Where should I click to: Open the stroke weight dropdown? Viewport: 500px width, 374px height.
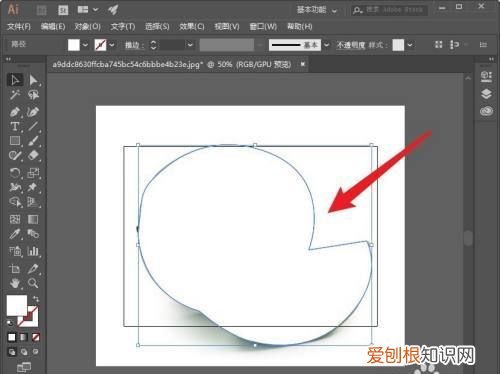[190, 45]
